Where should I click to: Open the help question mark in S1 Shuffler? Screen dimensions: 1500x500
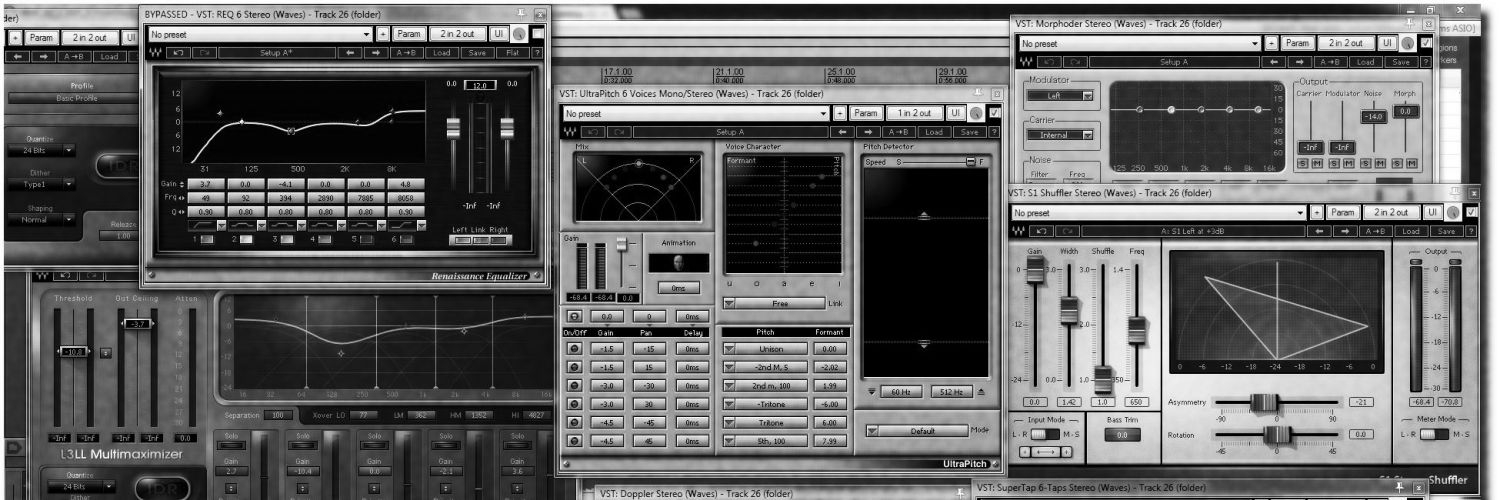pyautogui.click(x=1472, y=231)
